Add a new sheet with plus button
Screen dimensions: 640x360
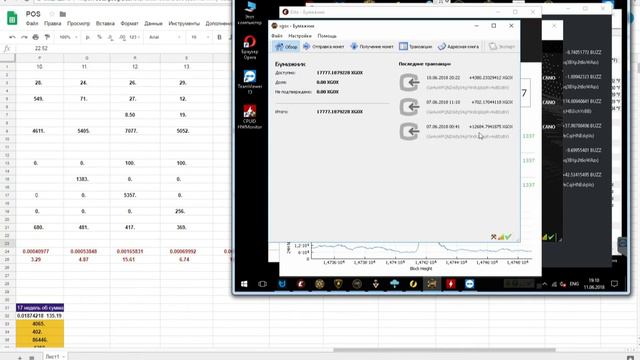coord(20,358)
